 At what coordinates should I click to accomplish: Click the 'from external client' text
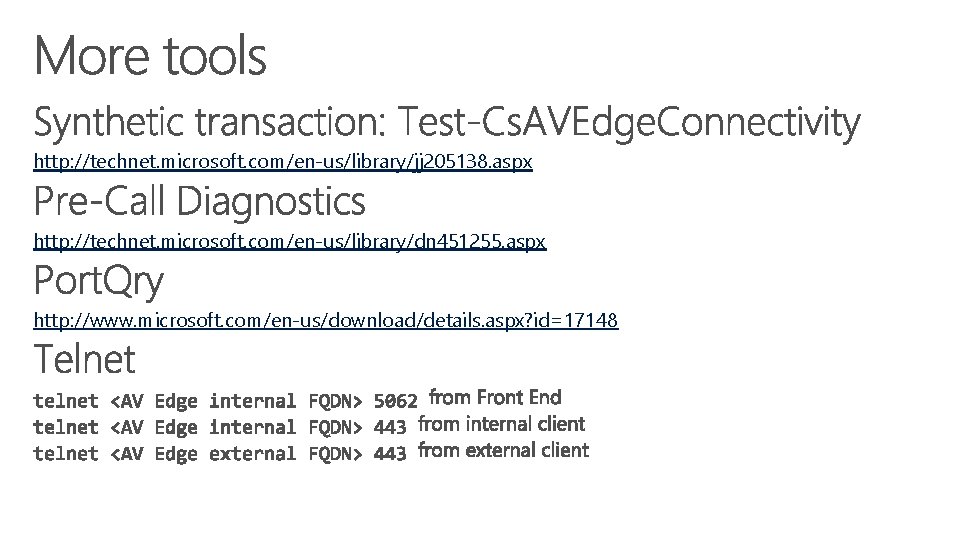point(503,451)
